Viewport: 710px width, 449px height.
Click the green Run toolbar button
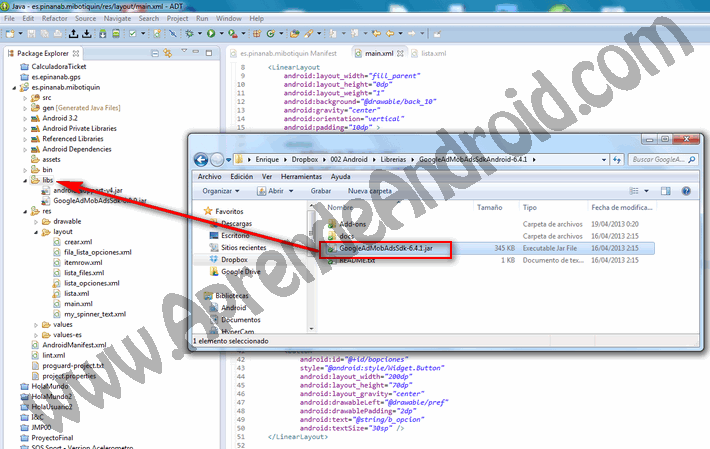tap(211, 33)
